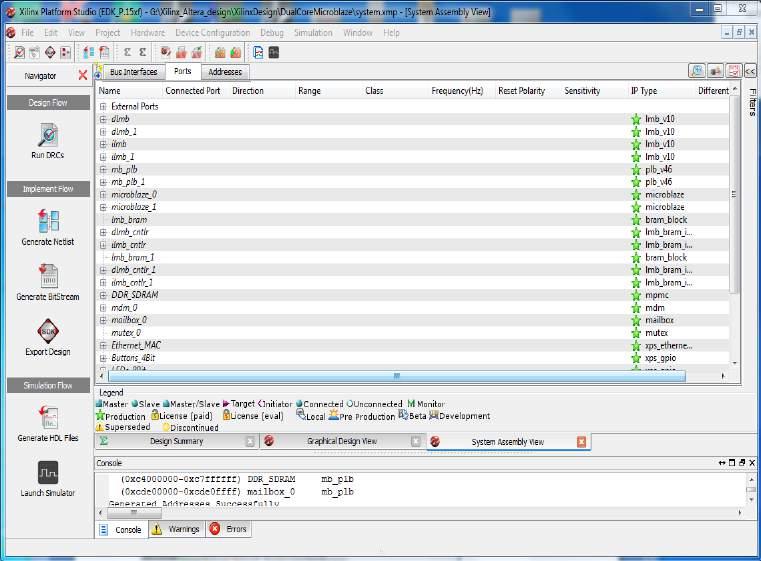Click the table horizontal scrollbar thumb

[x=397, y=376]
